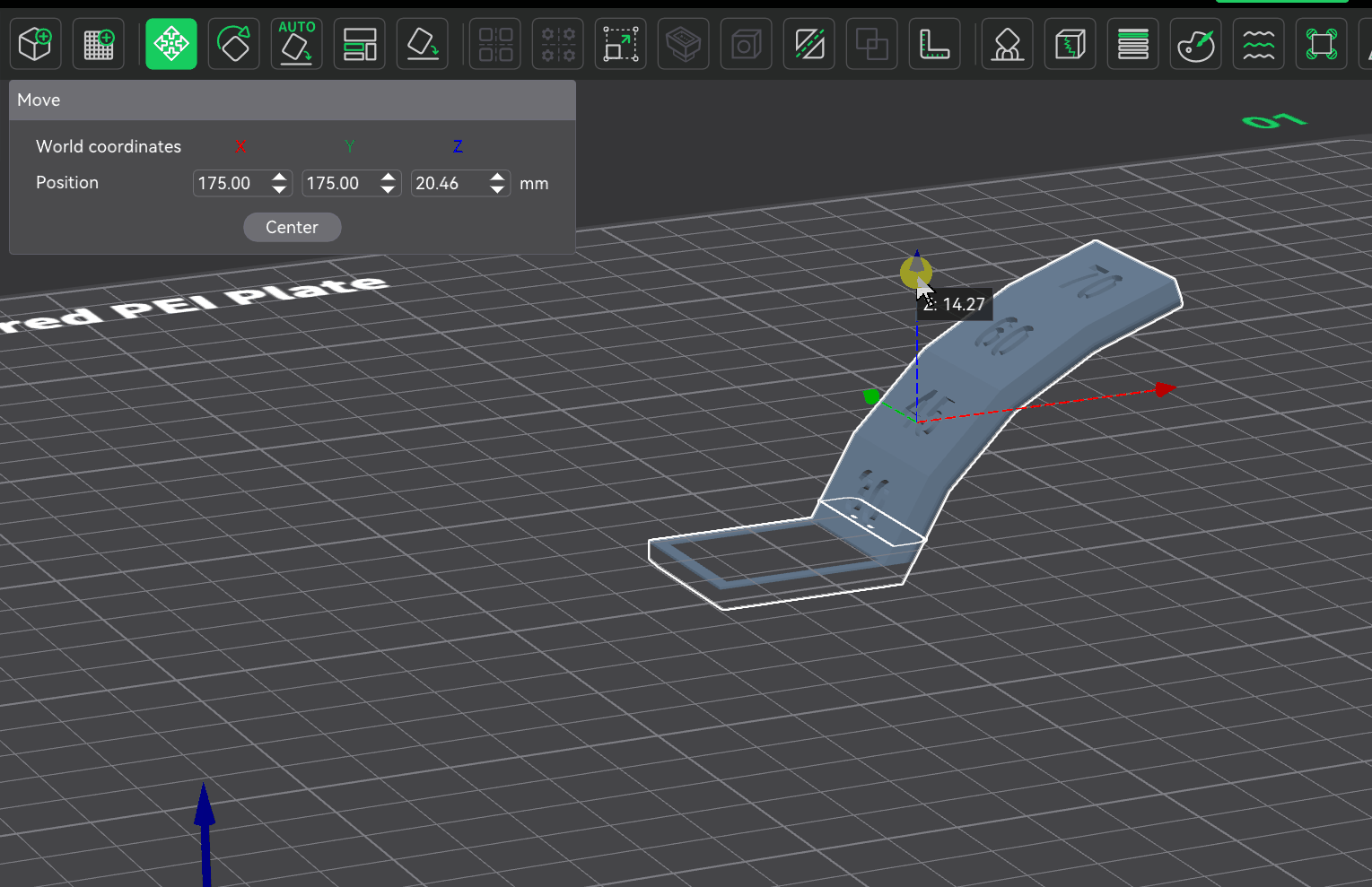This screenshot has width=1372, height=887.
Task: Select the Support painting tool
Action: pos(1008,44)
